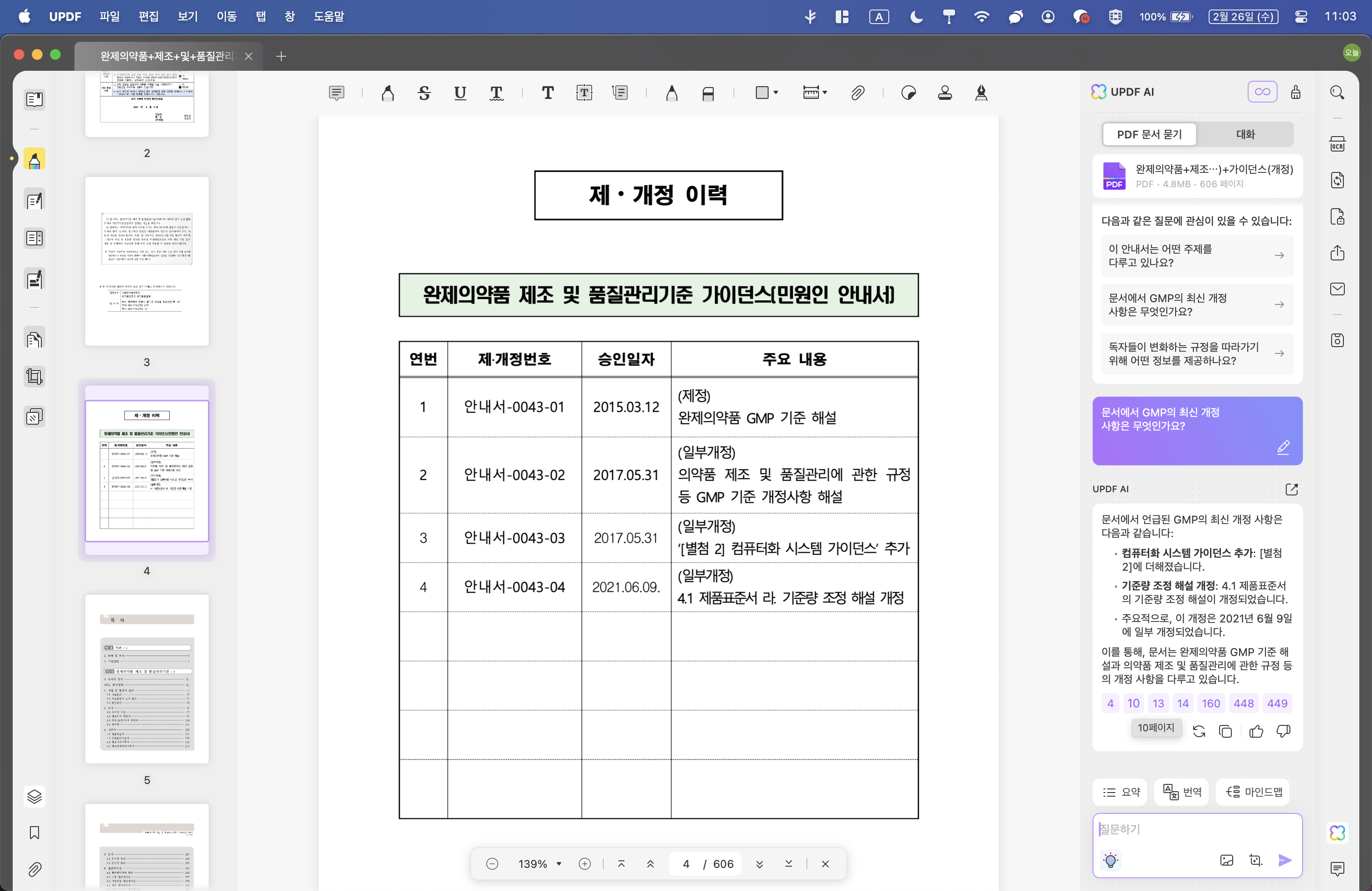Click the 요약 button
1372x891 pixels.
pyautogui.click(x=1121, y=792)
